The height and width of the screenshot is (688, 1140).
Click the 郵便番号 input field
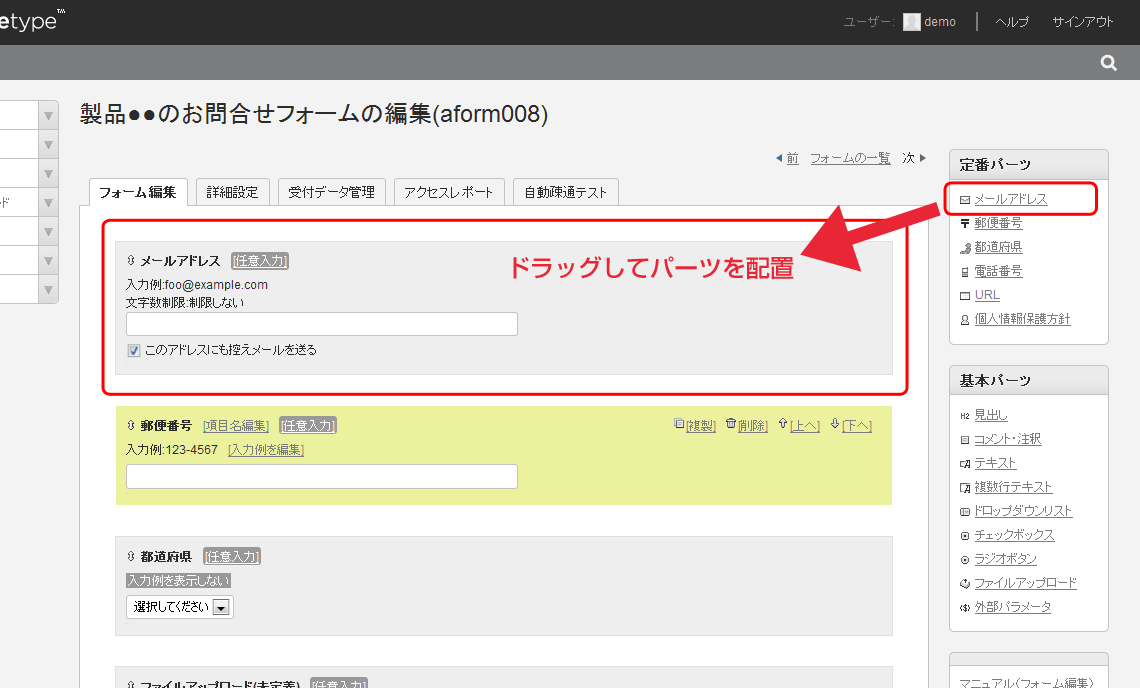(x=321, y=476)
